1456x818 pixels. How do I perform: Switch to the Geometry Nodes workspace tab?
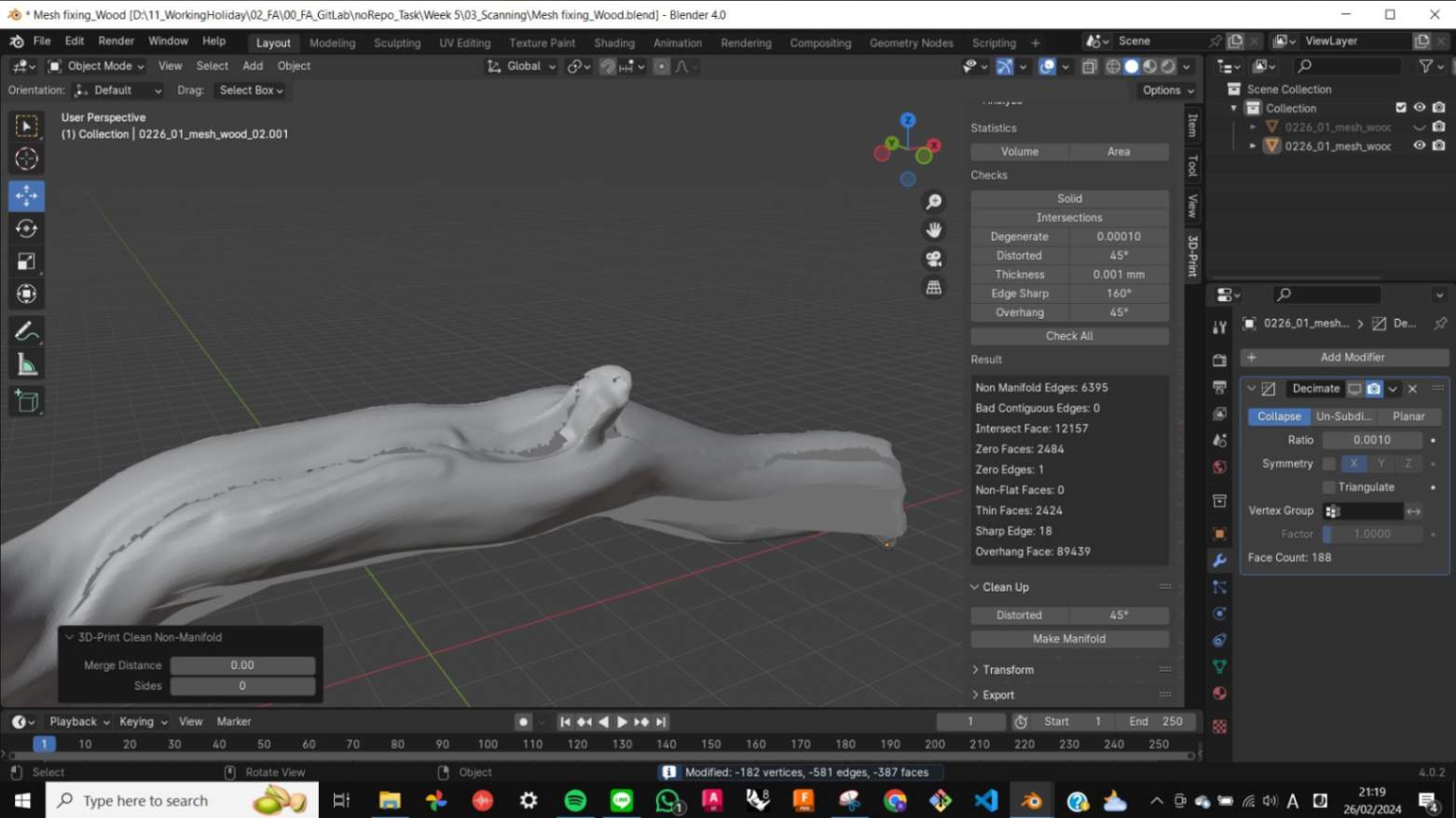tap(911, 43)
